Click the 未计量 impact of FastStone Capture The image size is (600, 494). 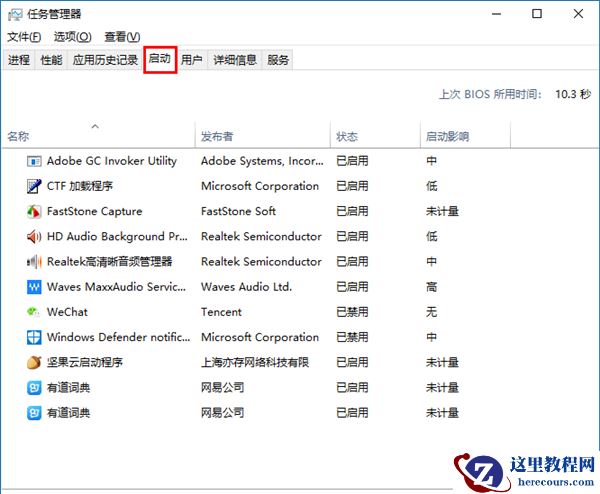coord(442,212)
